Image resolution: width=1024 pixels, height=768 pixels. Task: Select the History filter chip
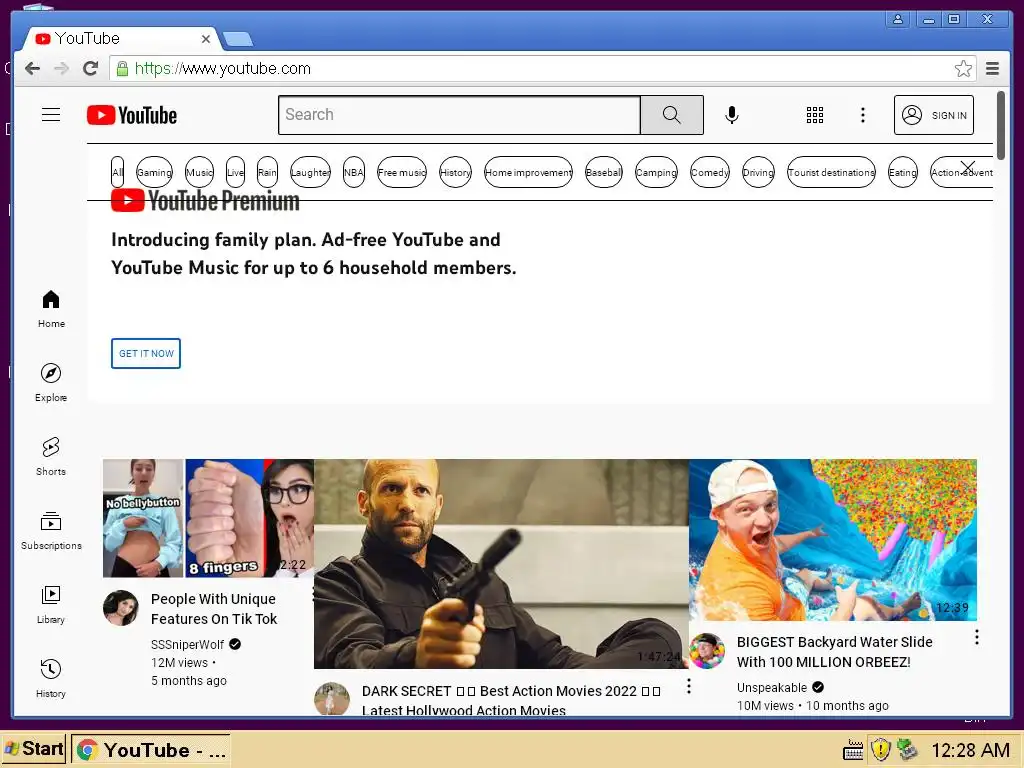click(455, 172)
